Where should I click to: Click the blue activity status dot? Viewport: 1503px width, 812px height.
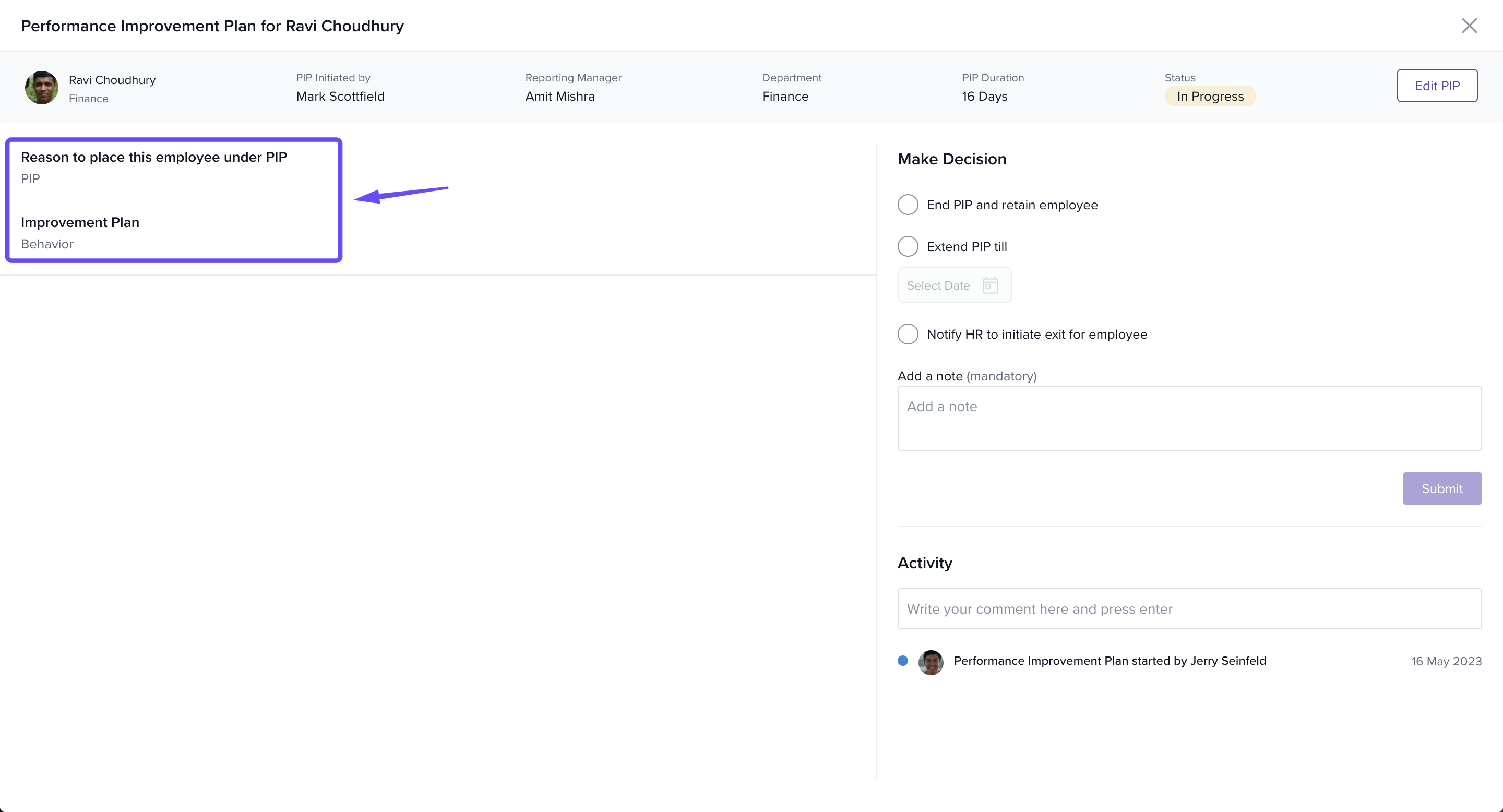tap(903, 661)
